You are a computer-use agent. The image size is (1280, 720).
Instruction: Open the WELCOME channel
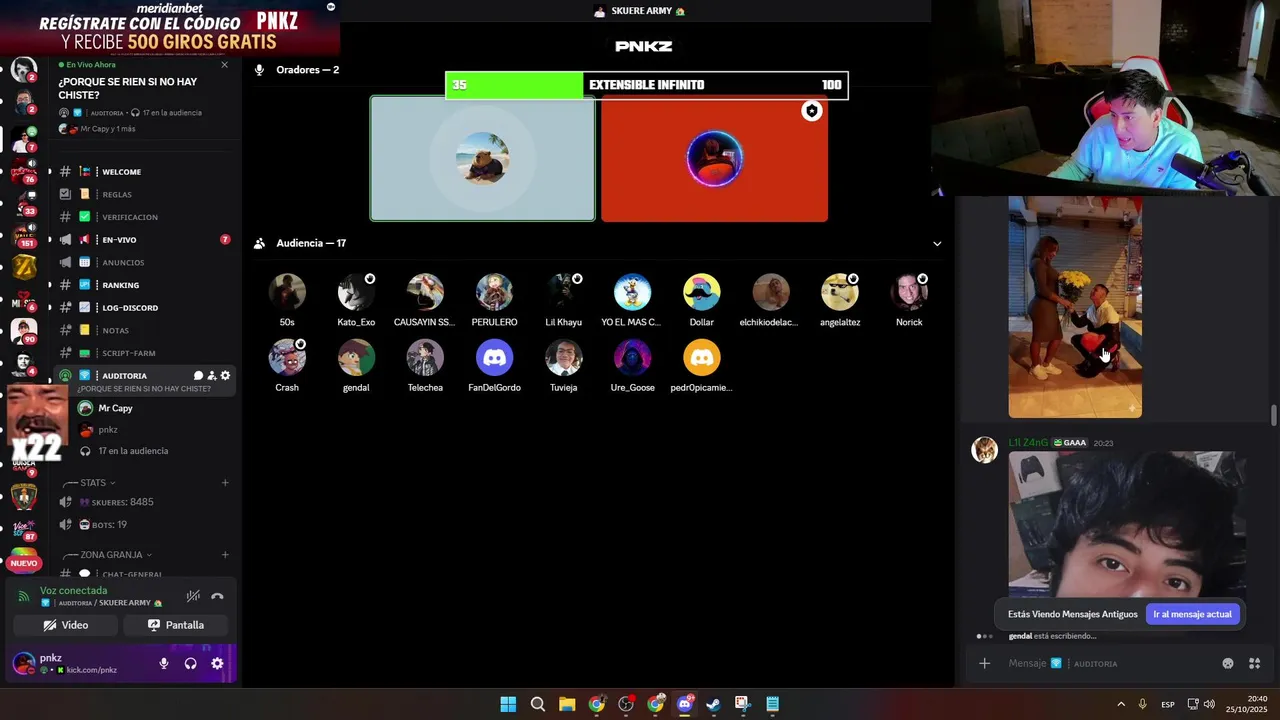(144, 172)
